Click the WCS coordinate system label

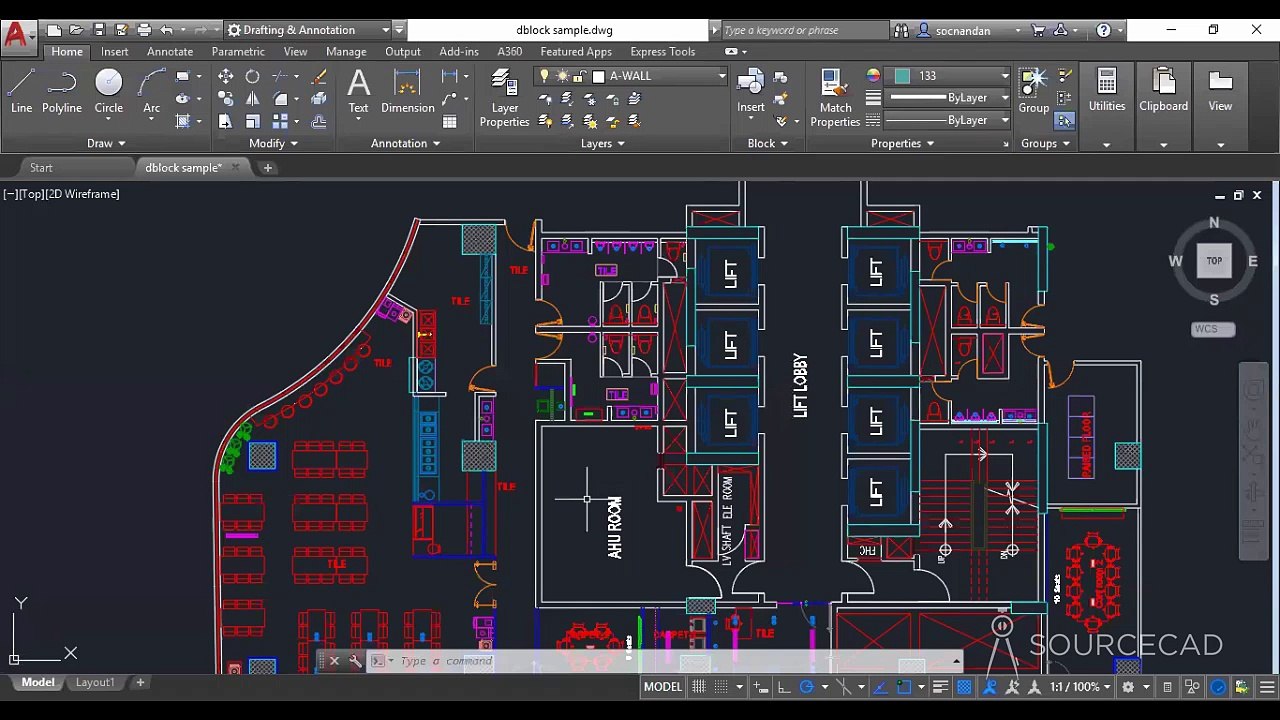point(1213,329)
